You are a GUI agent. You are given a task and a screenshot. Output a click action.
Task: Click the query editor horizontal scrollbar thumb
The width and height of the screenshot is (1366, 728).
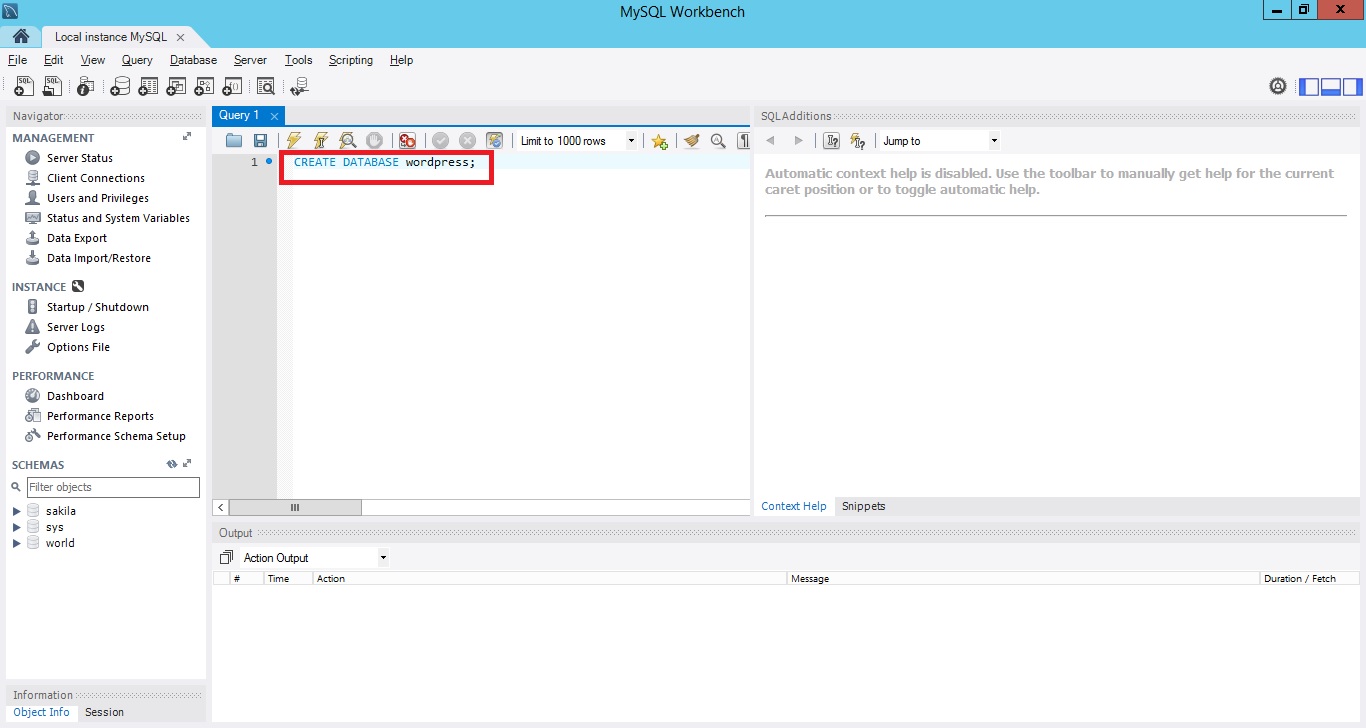[295, 508]
